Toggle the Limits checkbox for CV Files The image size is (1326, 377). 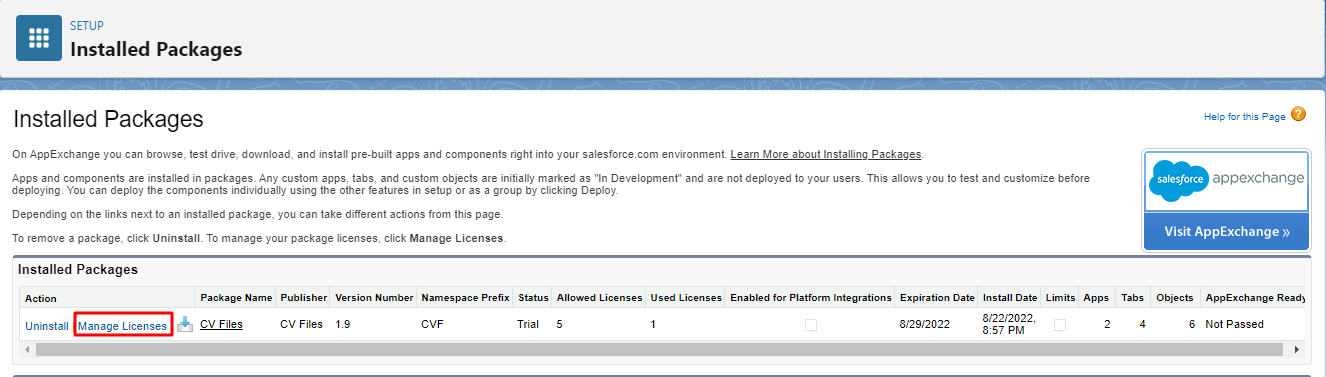pos(1060,325)
